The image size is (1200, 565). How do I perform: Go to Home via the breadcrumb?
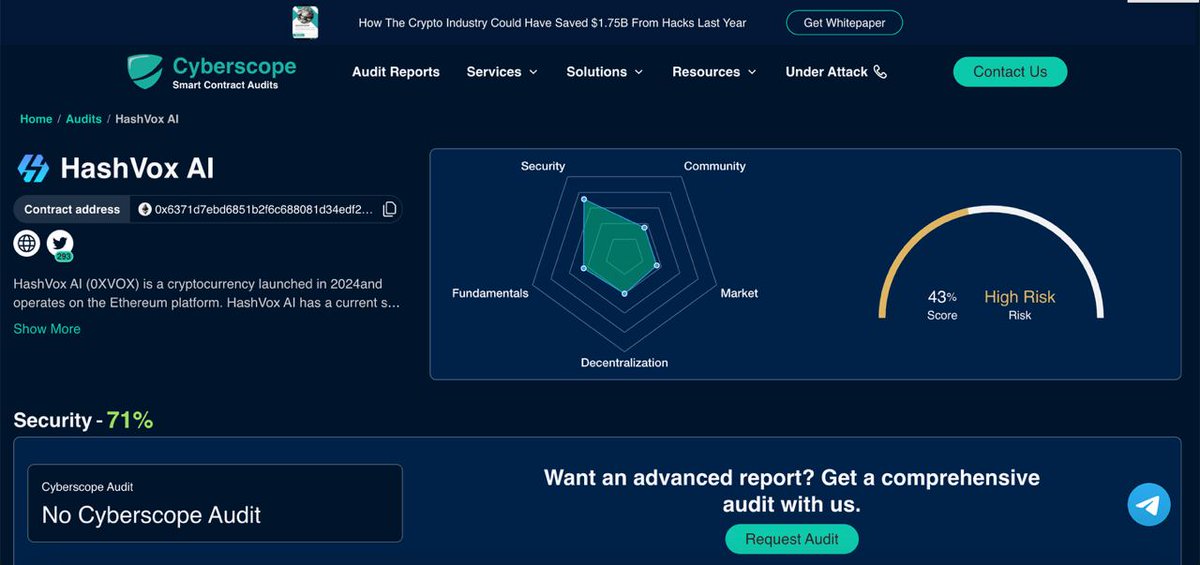coord(36,119)
